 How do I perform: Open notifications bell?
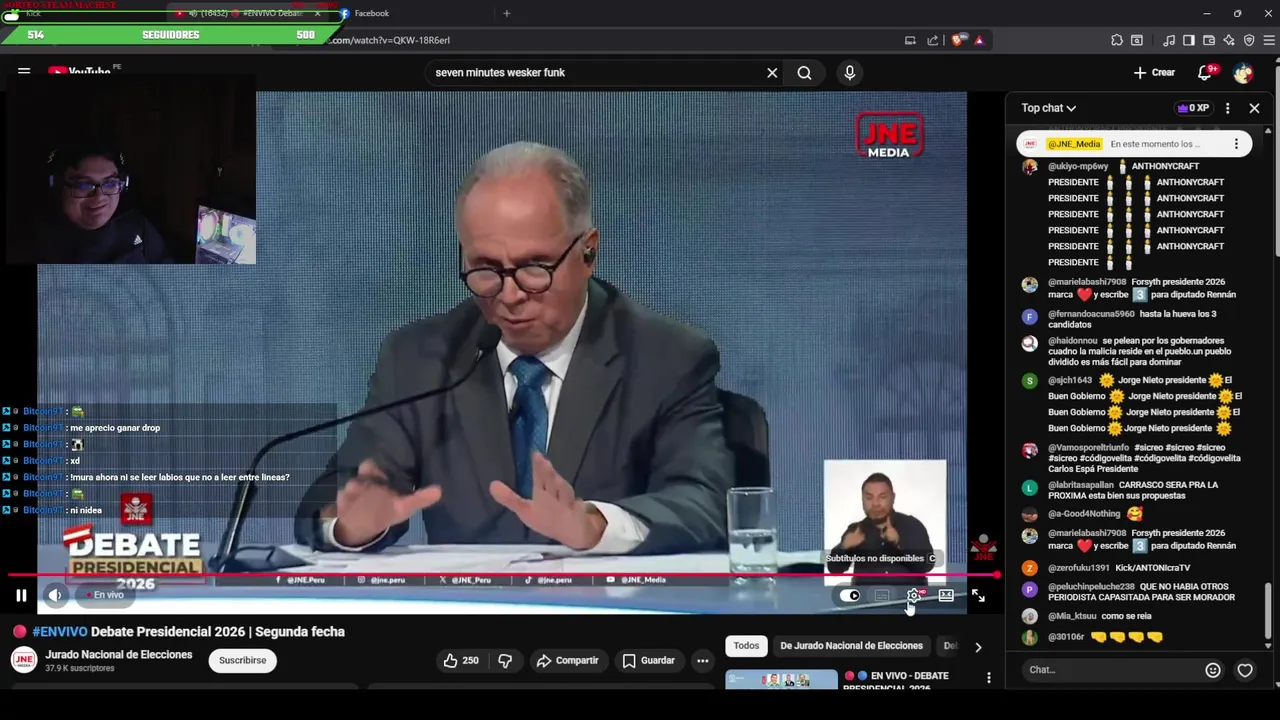point(1206,73)
